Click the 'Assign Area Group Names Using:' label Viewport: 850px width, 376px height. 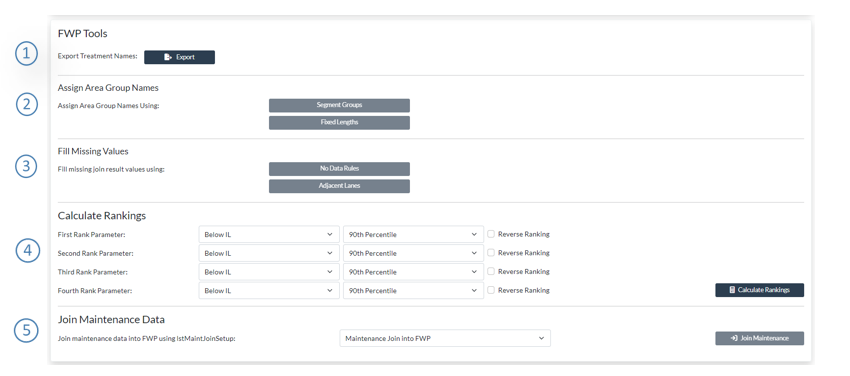click(x=108, y=106)
